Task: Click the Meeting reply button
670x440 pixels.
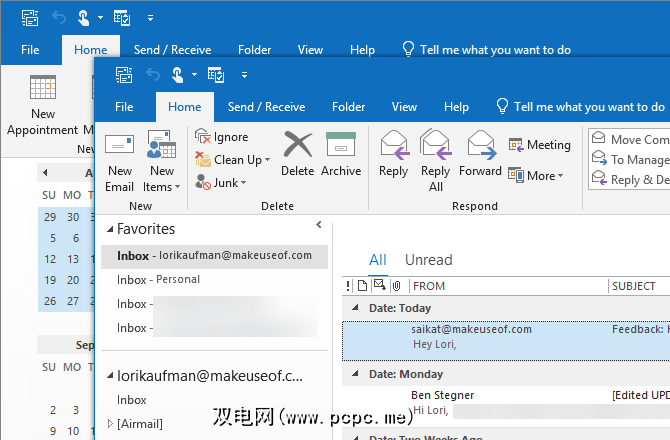Action: 540,145
